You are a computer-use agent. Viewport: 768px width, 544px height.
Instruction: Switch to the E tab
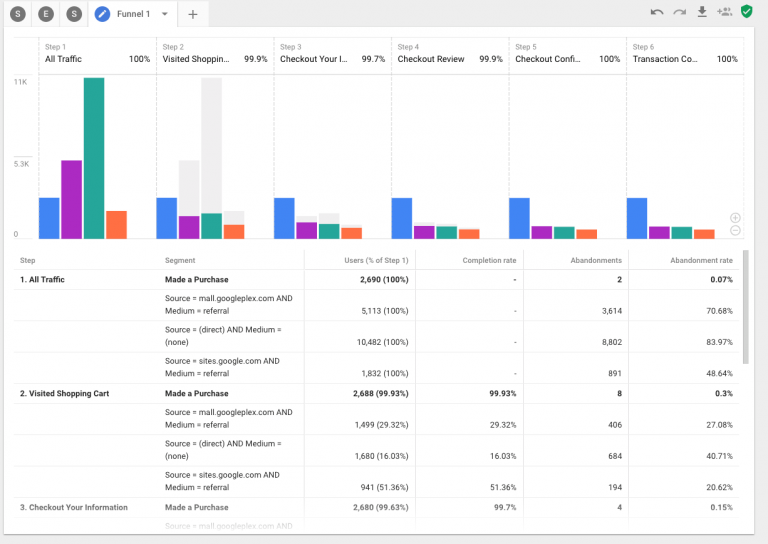[x=46, y=14]
